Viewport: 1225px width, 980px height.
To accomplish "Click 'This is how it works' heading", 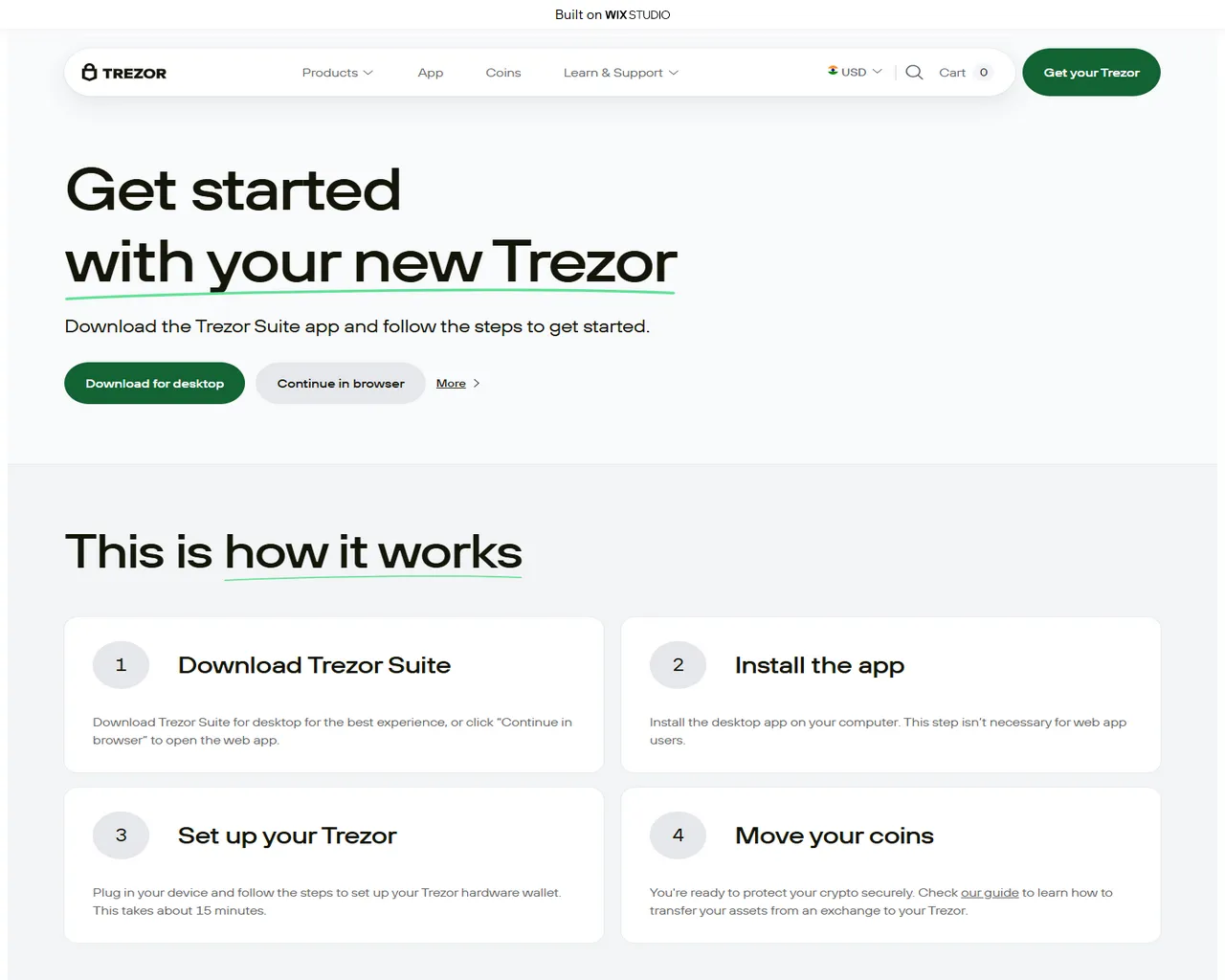I will (x=294, y=552).
